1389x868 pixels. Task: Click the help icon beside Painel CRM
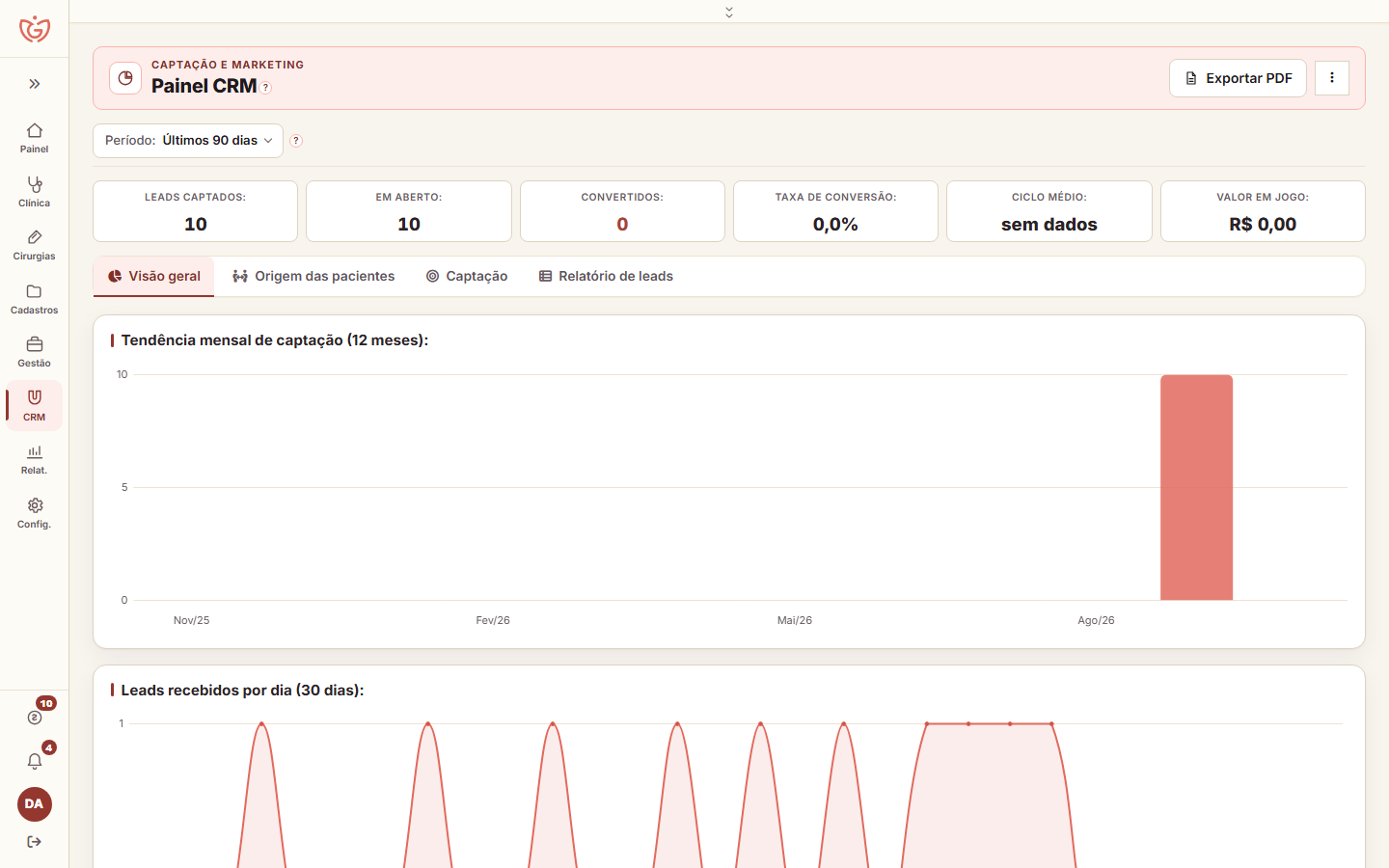[x=266, y=88]
